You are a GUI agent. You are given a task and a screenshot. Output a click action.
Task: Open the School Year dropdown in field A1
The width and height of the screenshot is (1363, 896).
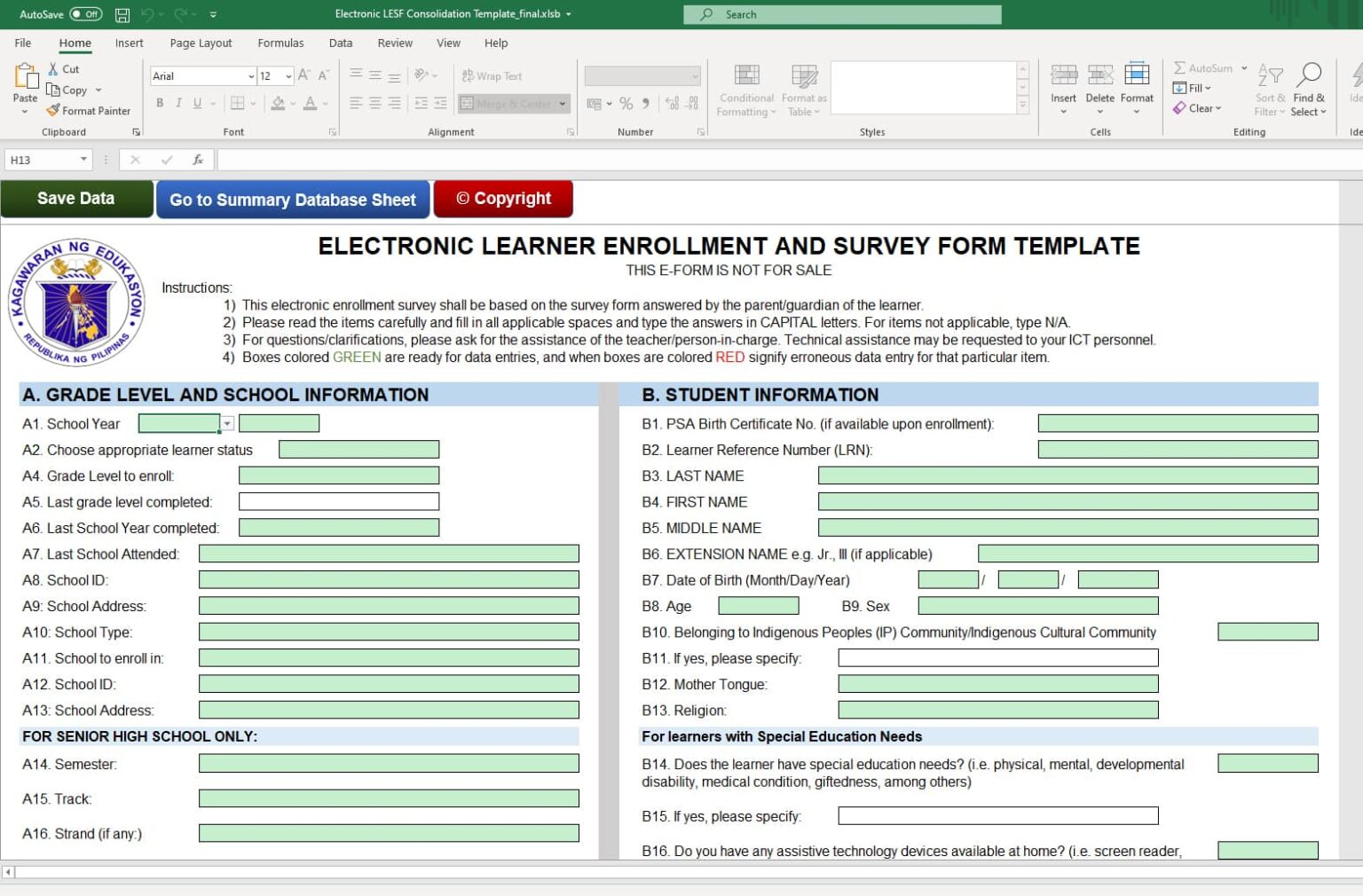tap(226, 423)
